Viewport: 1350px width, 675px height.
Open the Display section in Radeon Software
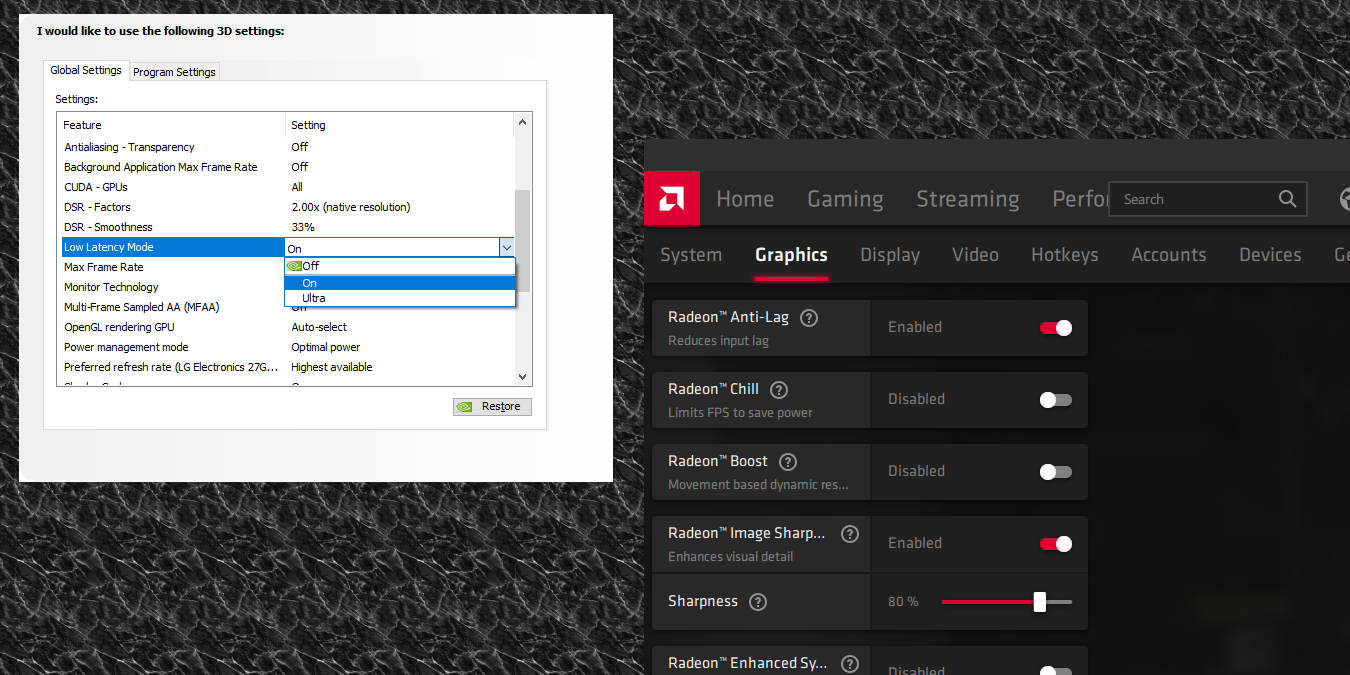pos(889,254)
